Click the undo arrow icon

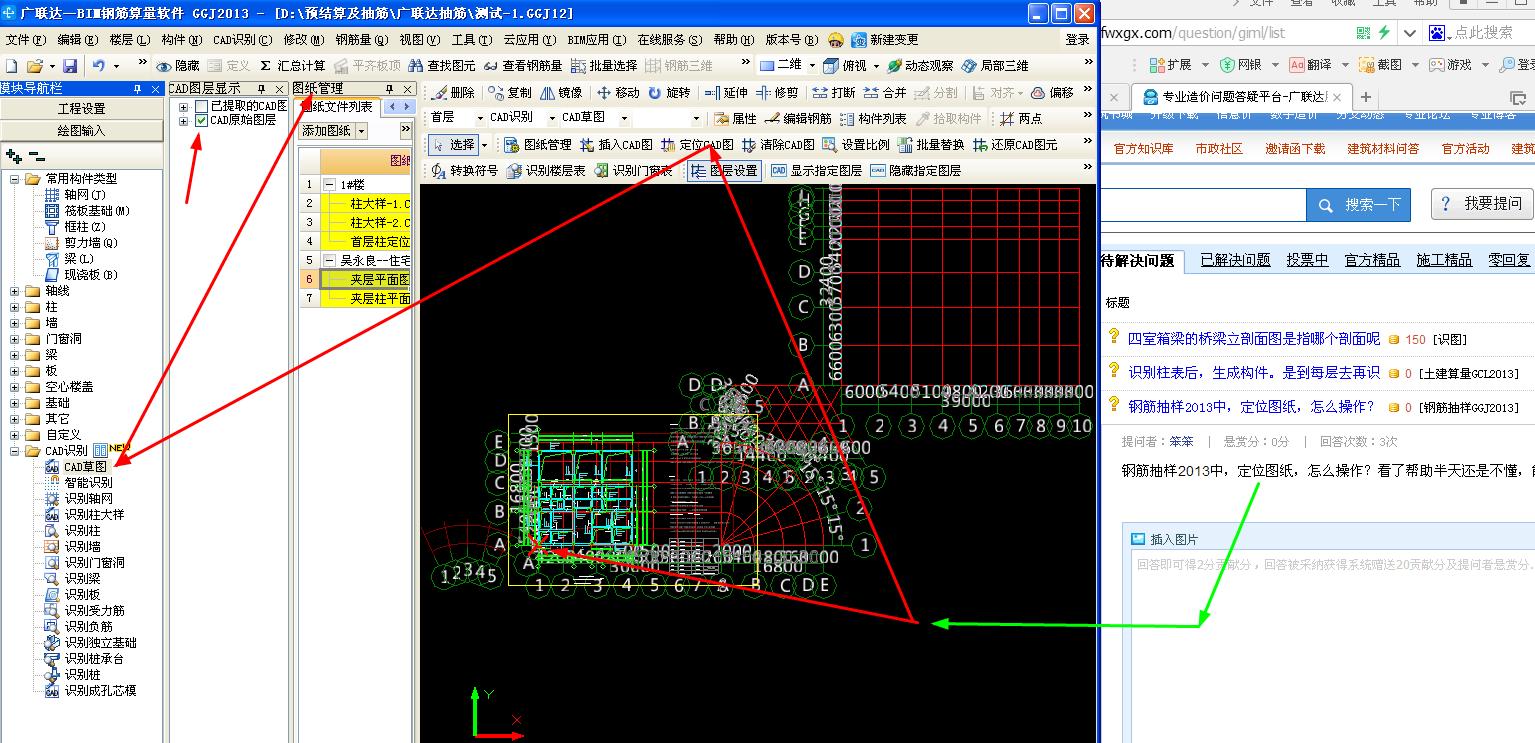[x=99, y=65]
